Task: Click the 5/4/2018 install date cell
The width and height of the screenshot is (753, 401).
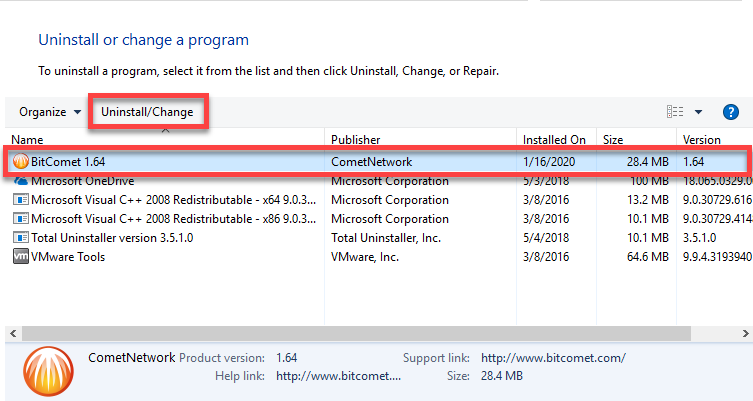Action: click(546, 238)
